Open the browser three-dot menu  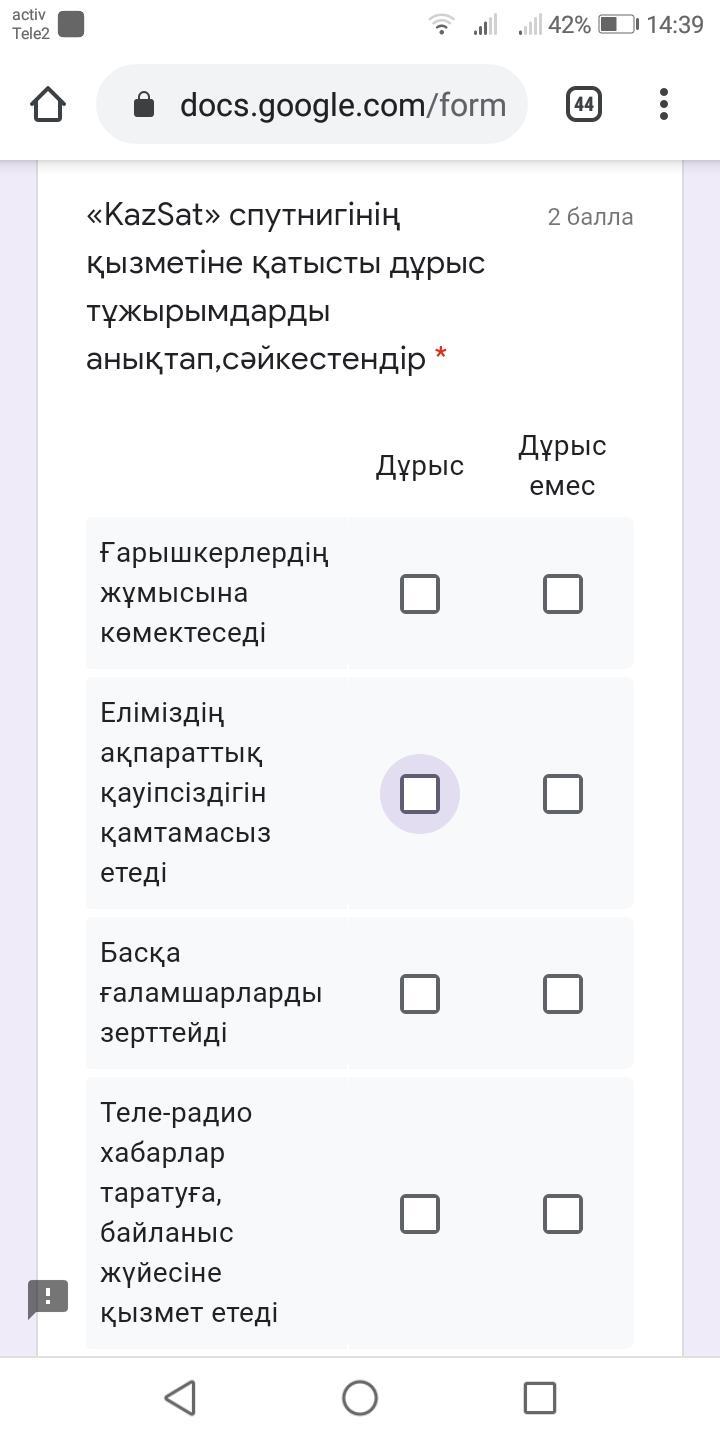click(664, 104)
